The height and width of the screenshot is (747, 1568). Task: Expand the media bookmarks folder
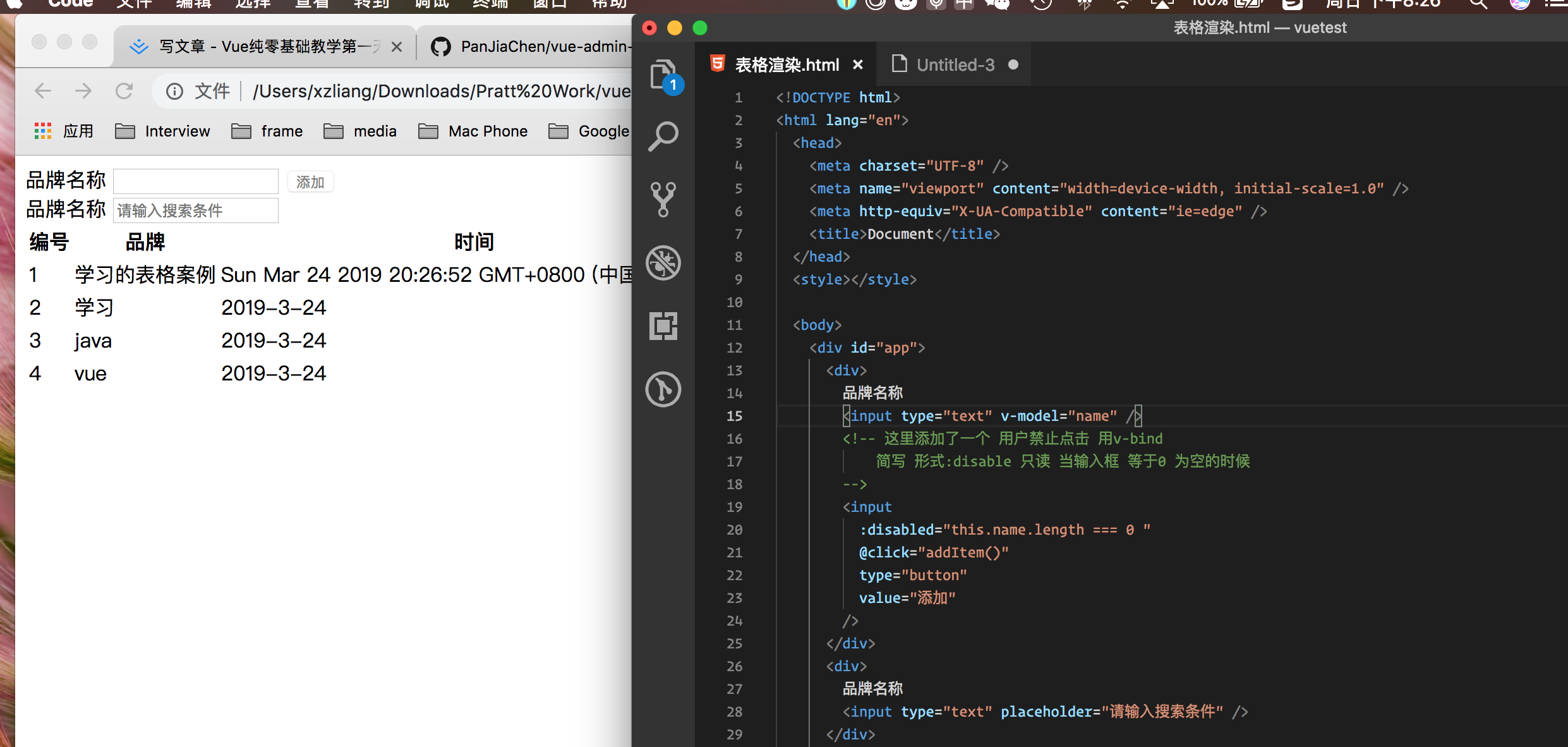[360, 131]
